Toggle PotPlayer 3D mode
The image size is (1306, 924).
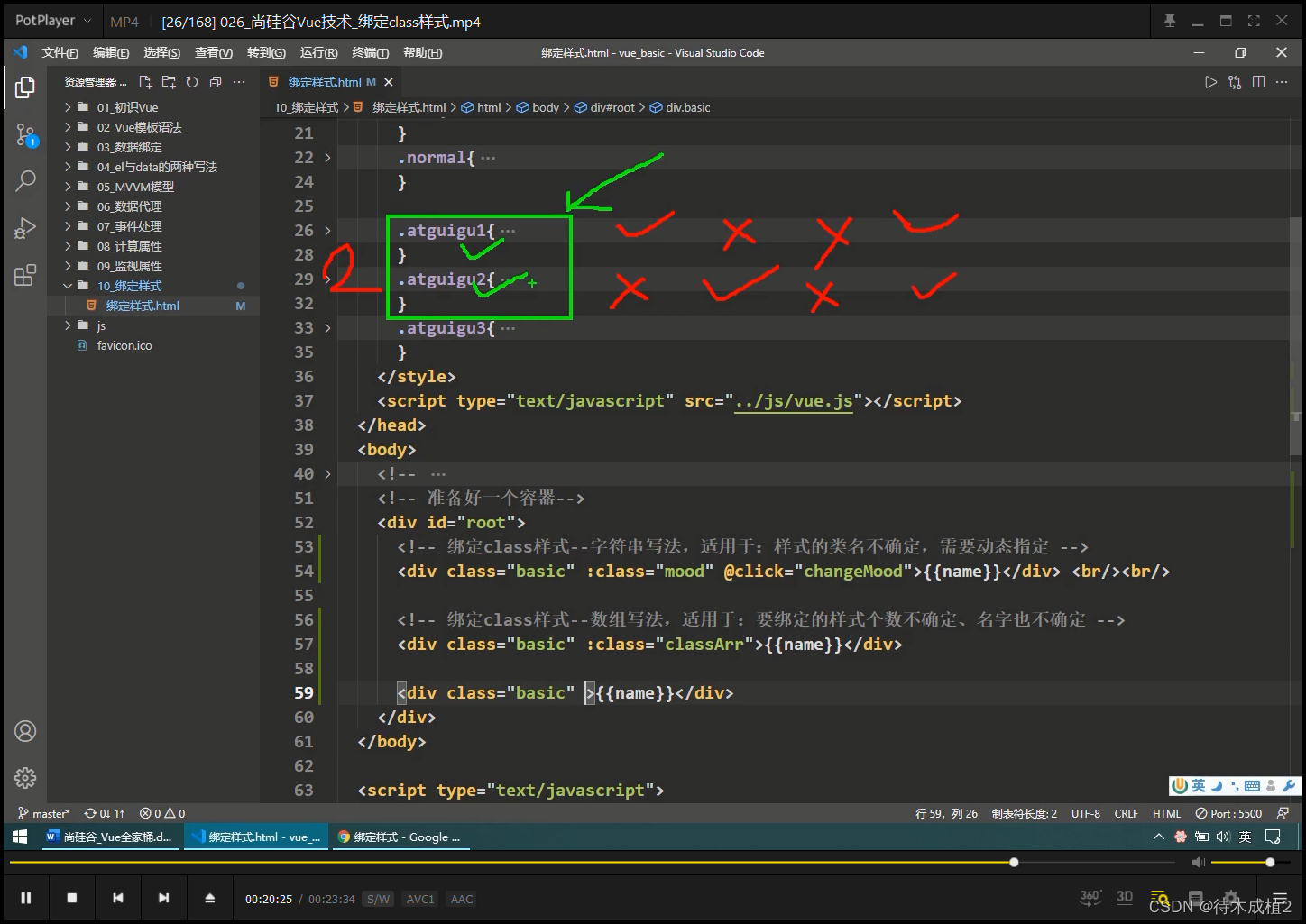[1125, 897]
